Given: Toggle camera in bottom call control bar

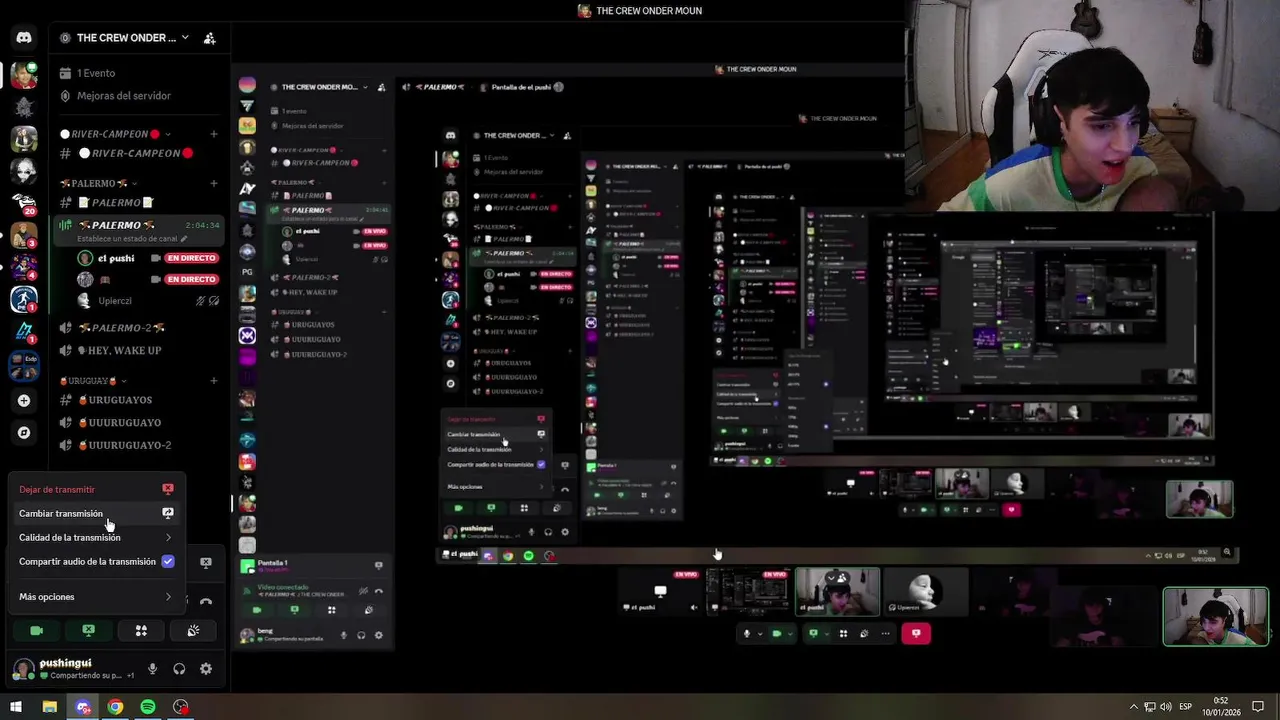Looking at the screenshot, I should coord(777,633).
